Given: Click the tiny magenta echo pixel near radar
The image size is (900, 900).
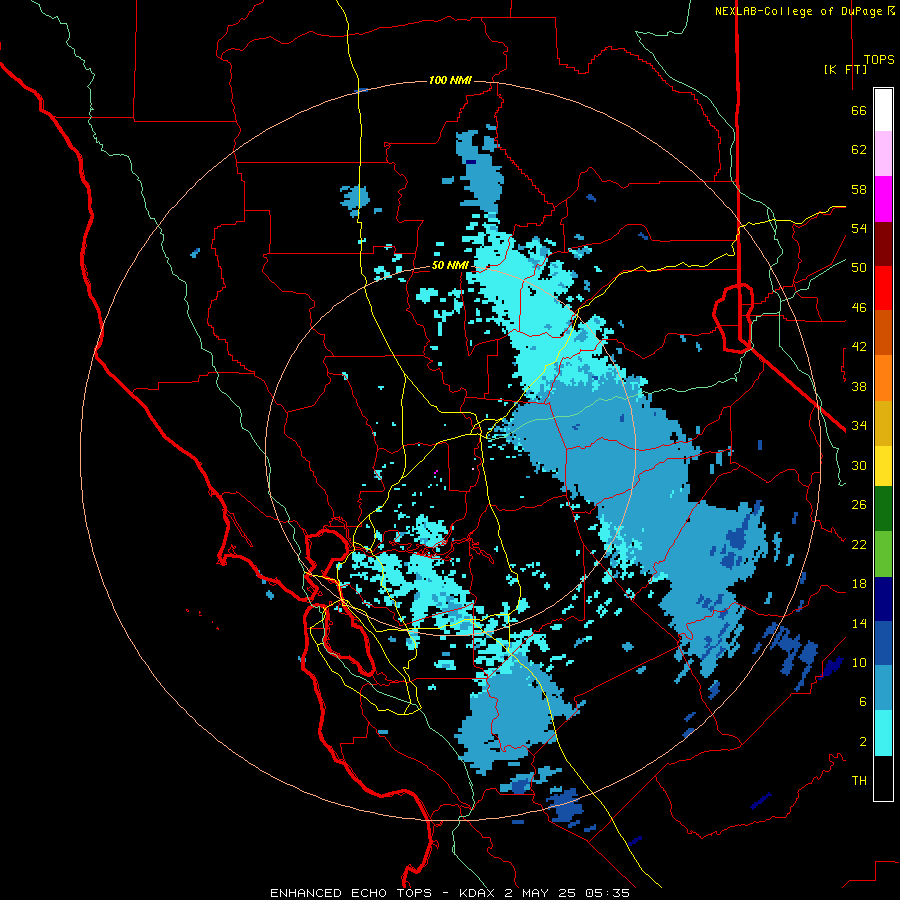Looking at the screenshot, I should [436, 471].
